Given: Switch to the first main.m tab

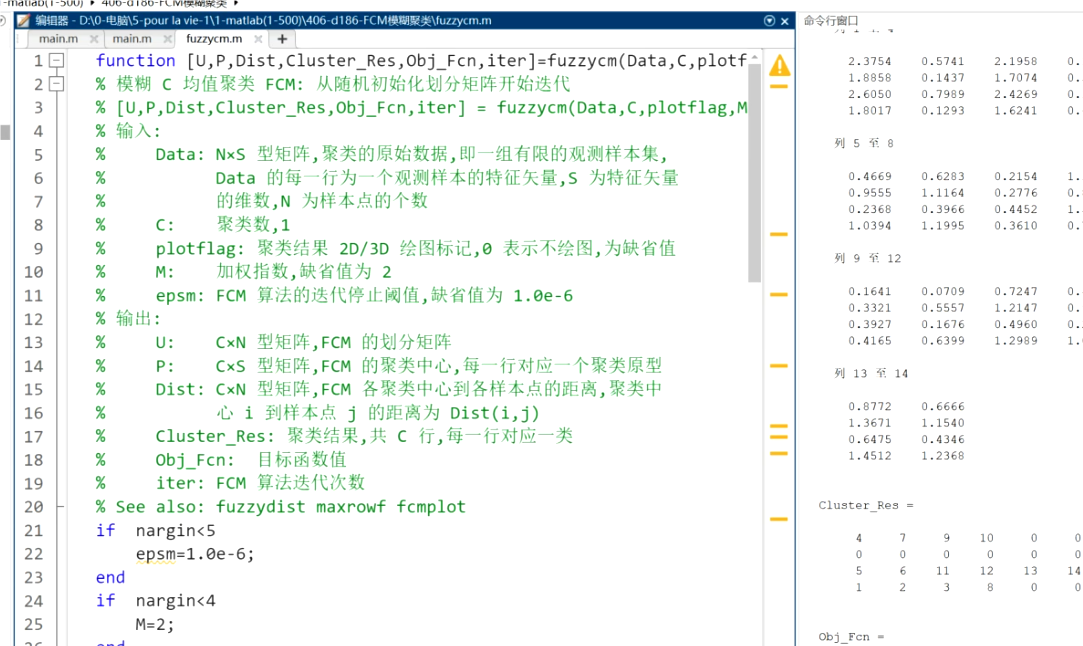Looking at the screenshot, I should click(58, 39).
